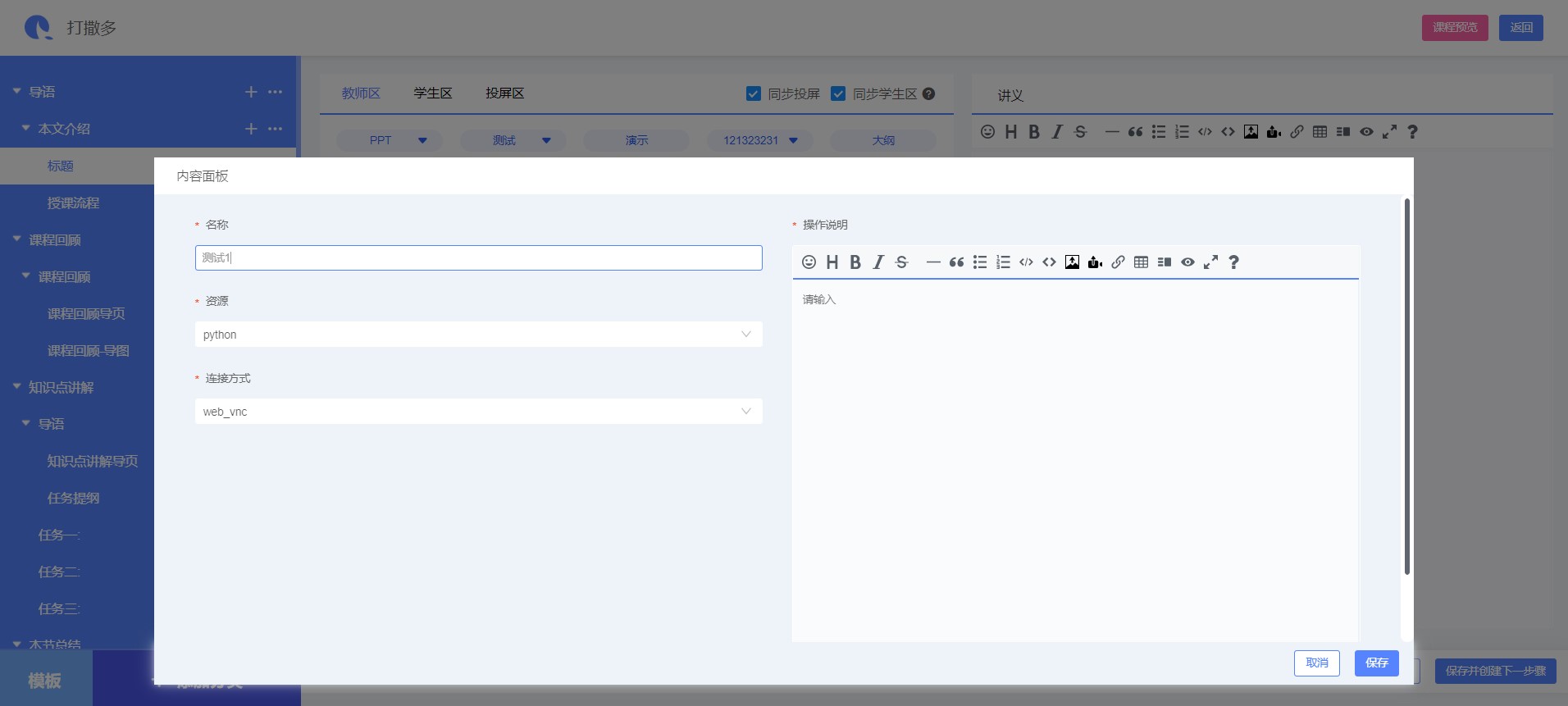Toggle bold in 操作说明 editor toolbar
This screenshot has height=706, width=1568.
855,262
